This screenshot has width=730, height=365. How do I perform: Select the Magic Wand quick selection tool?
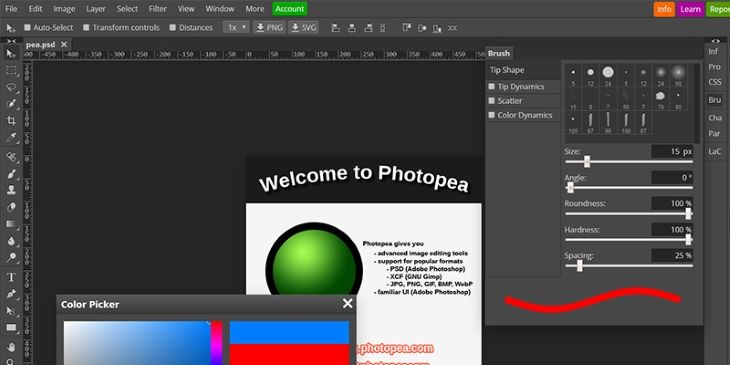(11, 104)
